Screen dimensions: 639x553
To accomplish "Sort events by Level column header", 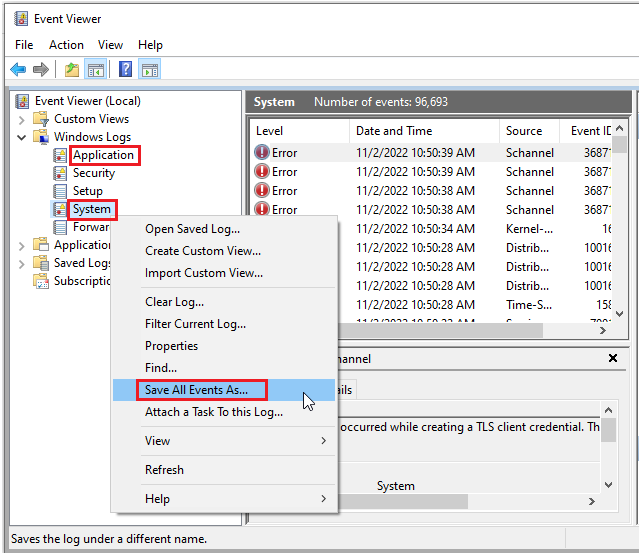I will click(300, 131).
